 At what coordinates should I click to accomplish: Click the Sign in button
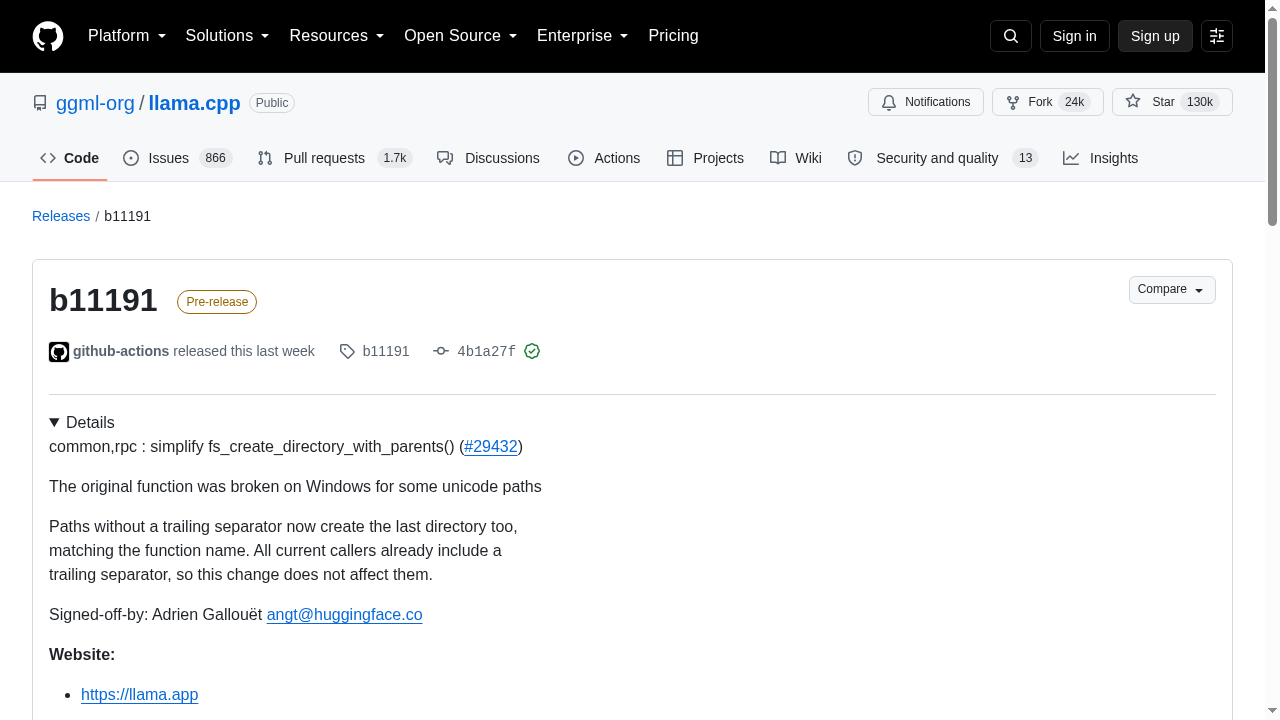(x=1075, y=36)
